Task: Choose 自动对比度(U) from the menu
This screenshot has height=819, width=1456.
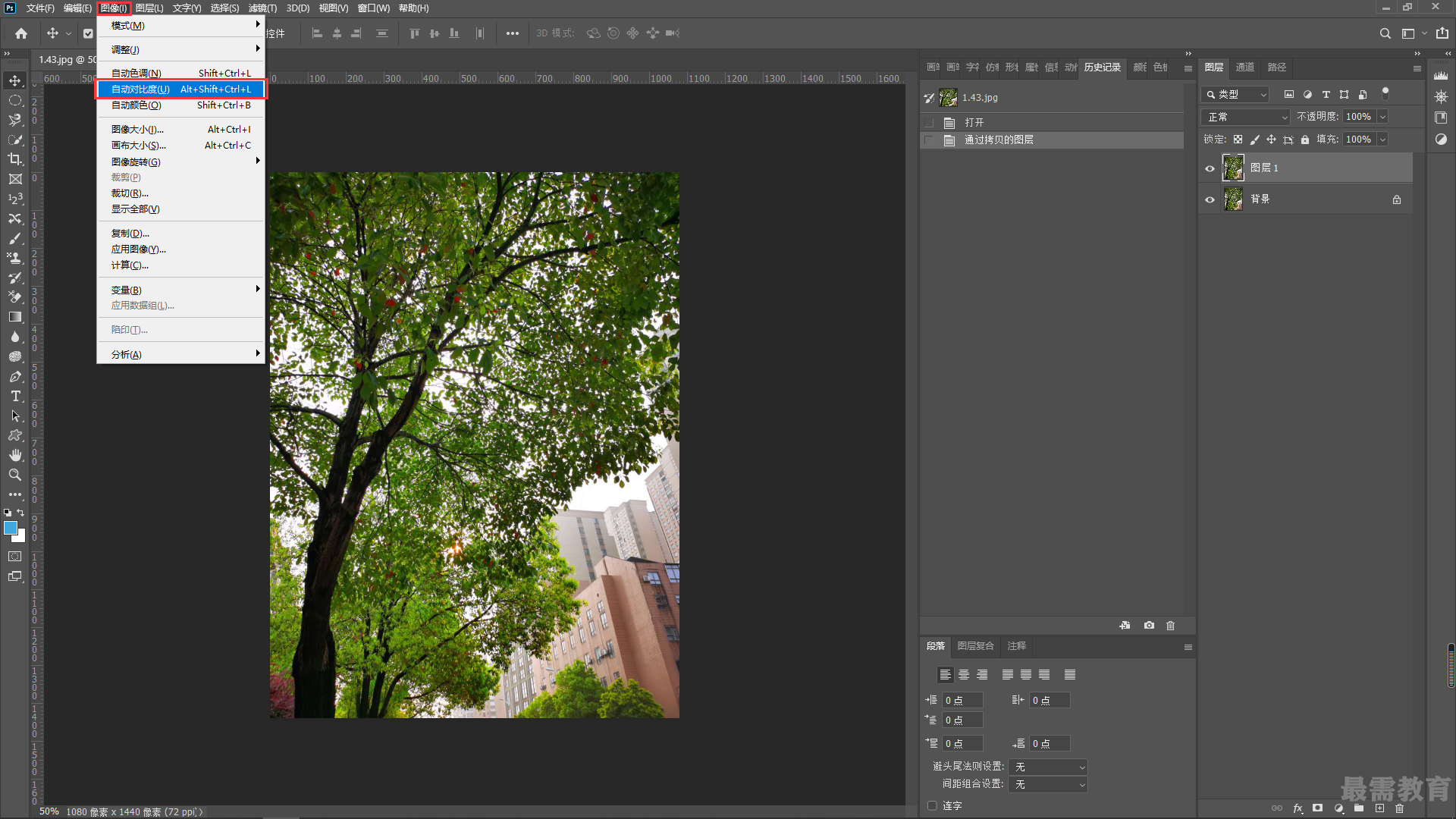Action: (x=180, y=89)
